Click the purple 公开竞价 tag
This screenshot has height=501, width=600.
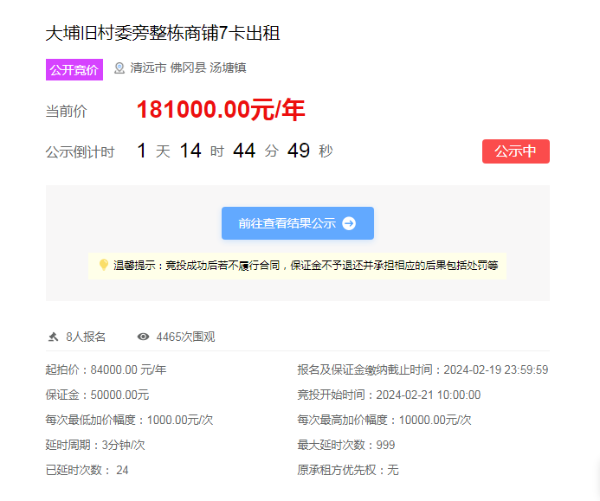coord(74,69)
